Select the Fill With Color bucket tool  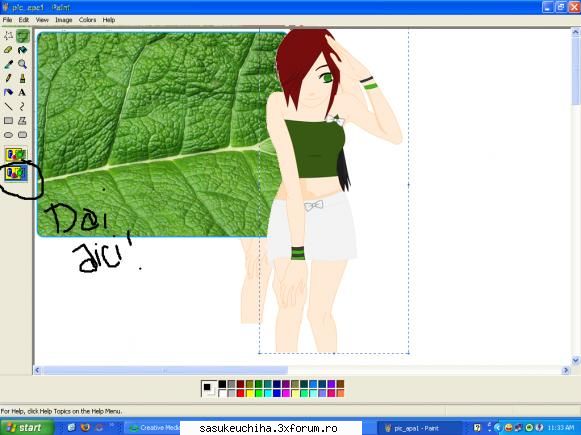point(22,50)
